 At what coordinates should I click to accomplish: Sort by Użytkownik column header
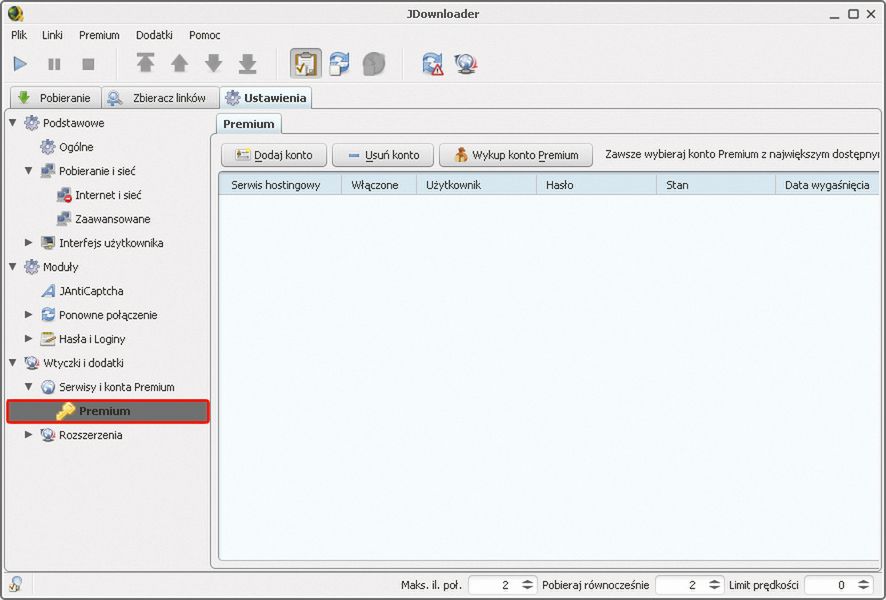click(x=476, y=185)
